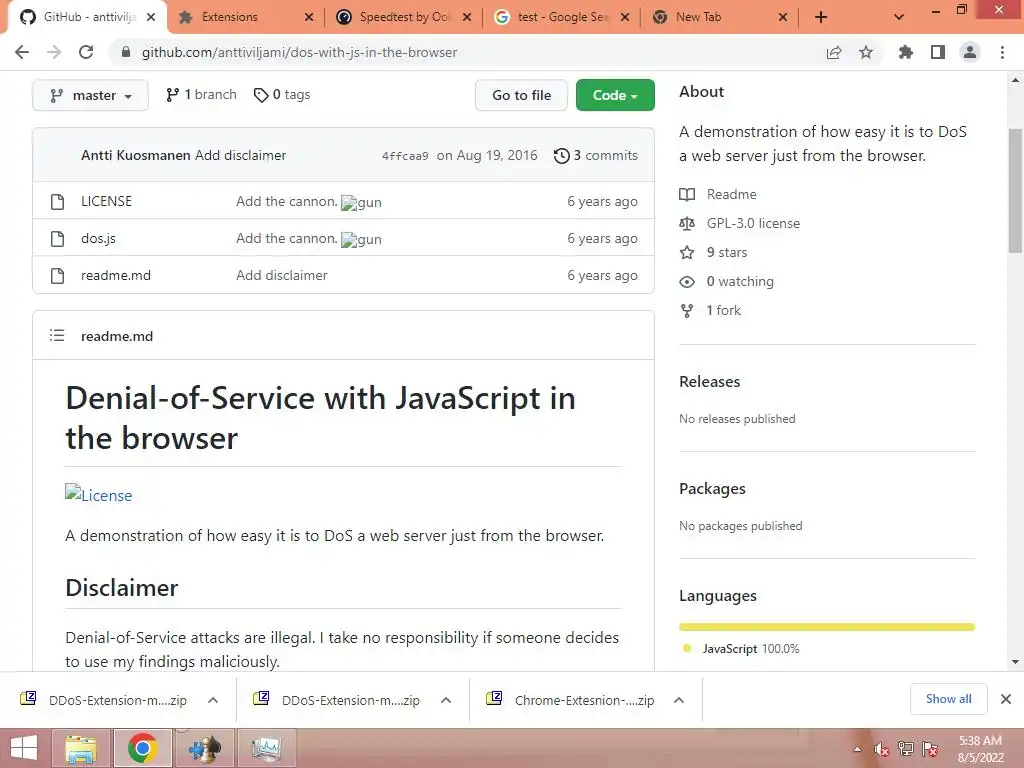
Task: Open commit hash 4ffcaa9
Action: click(x=405, y=156)
